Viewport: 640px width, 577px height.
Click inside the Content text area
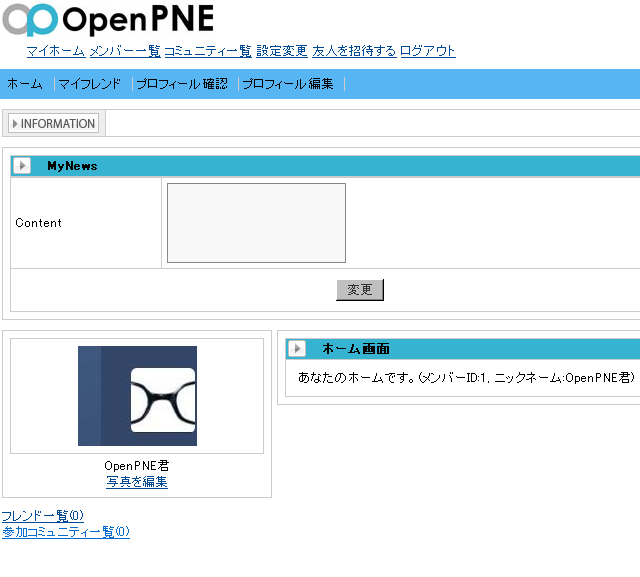coord(256,223)
